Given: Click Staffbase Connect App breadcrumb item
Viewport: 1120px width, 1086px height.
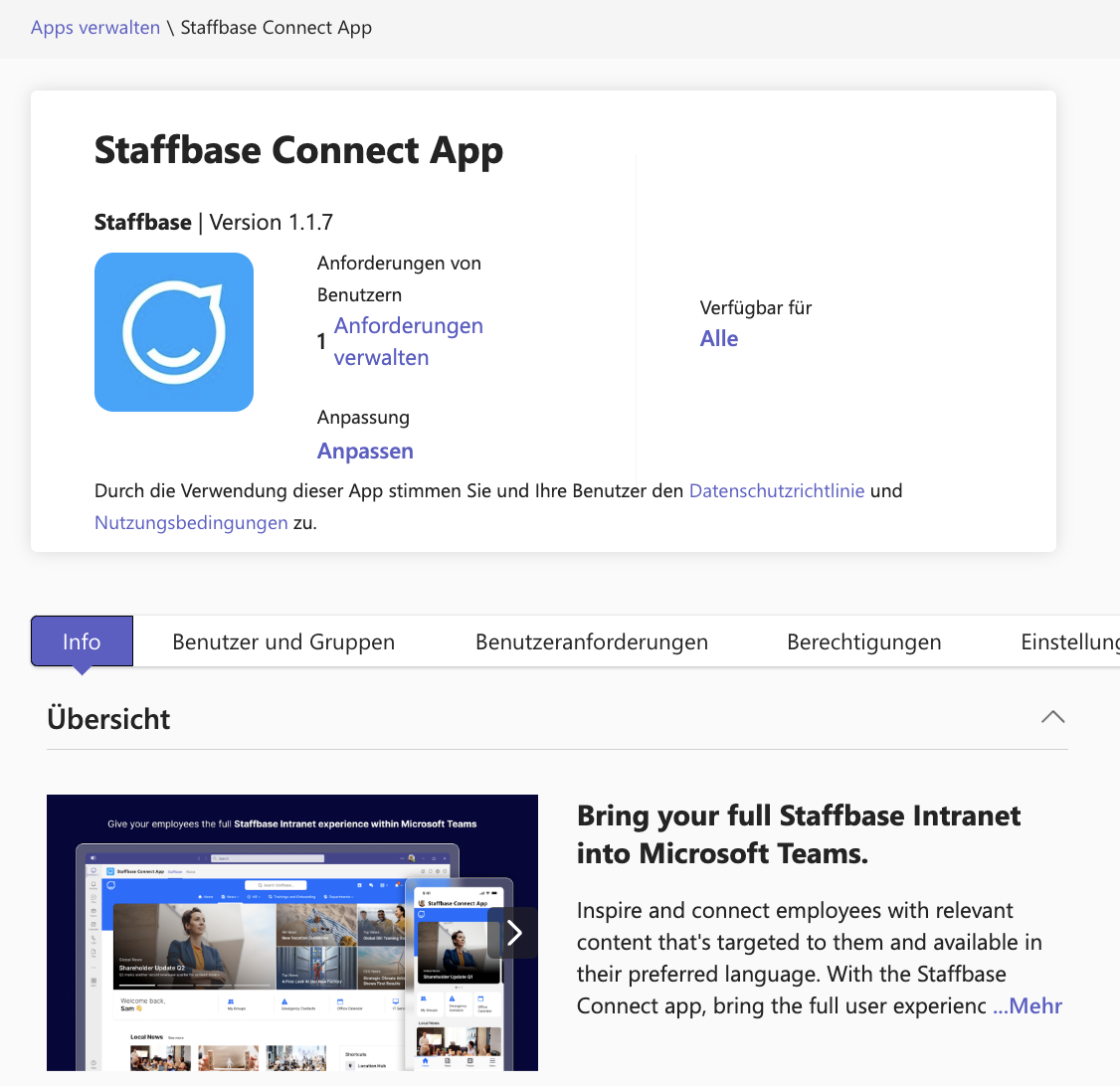Looking at the screenshot, I should 277,27.
